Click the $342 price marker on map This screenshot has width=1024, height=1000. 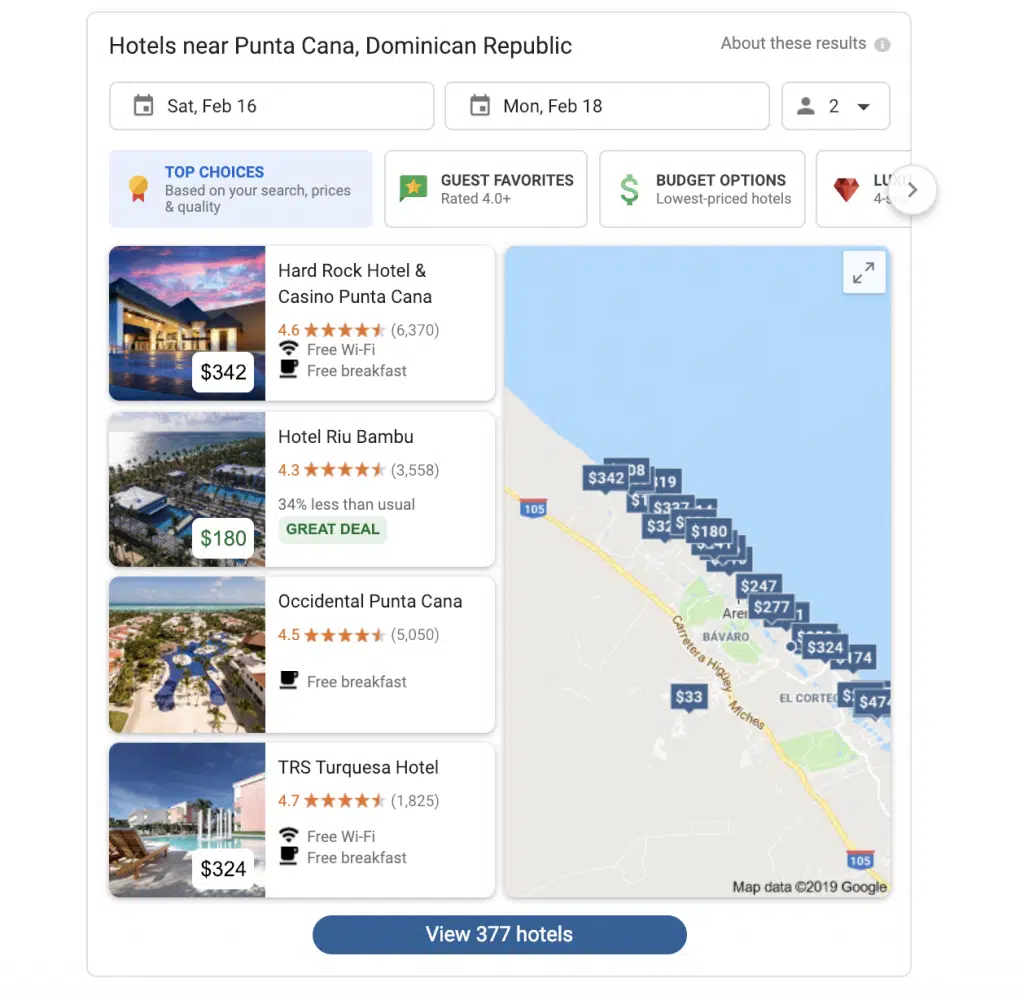click(x=606, y=478)
